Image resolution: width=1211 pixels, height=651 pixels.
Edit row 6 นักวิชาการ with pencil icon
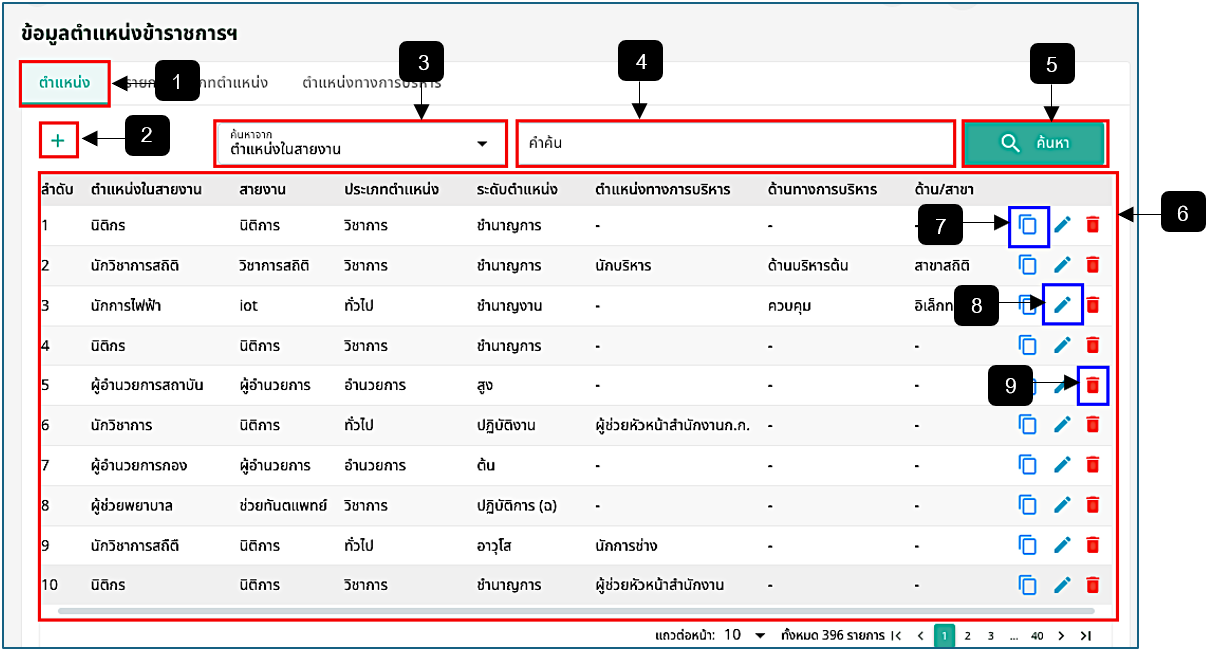pos(1062,425)
